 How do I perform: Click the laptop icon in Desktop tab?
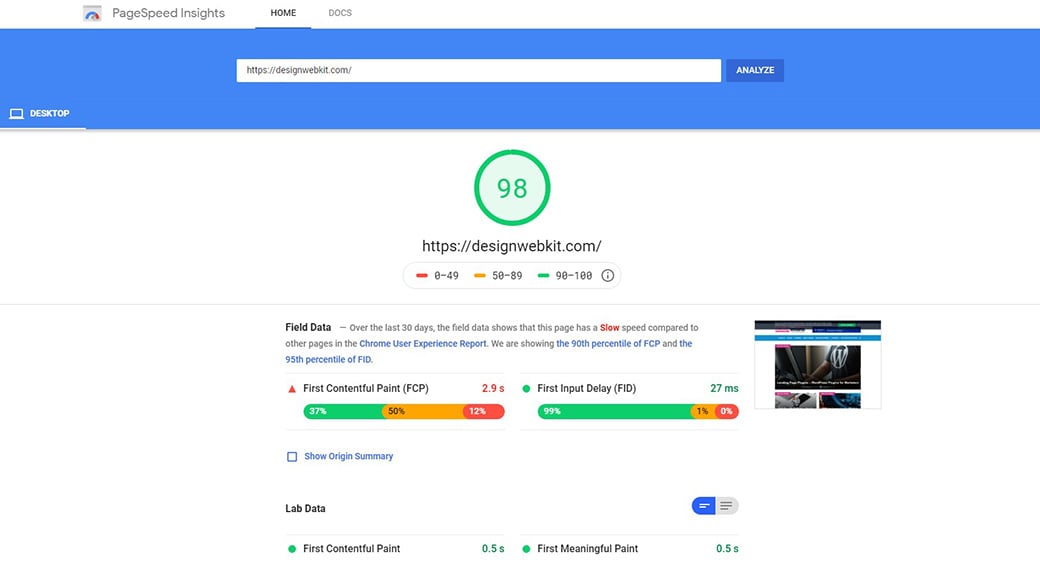pyautogui.click(x=16, y=114)
